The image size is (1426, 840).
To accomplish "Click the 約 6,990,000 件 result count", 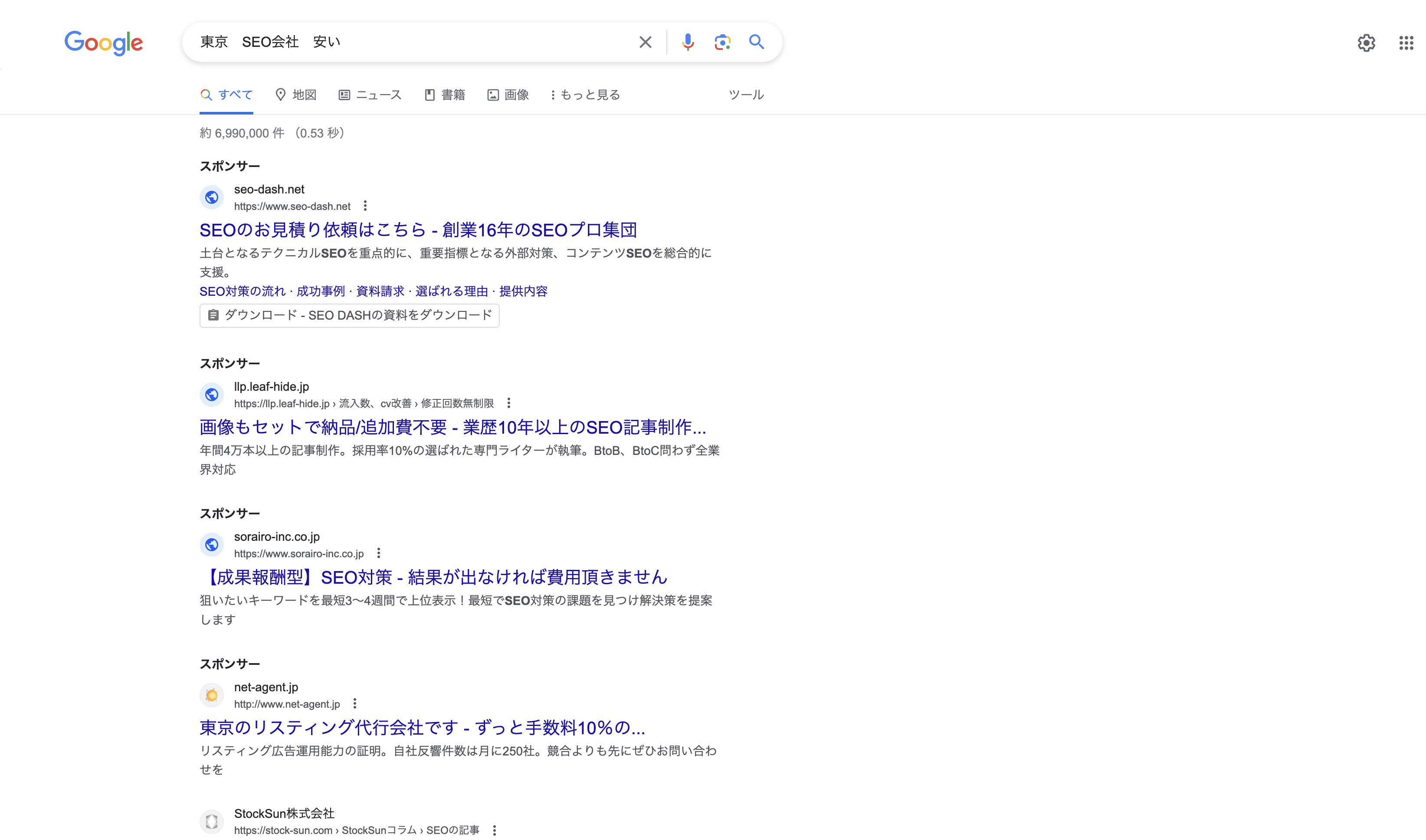I will (242, 133).
